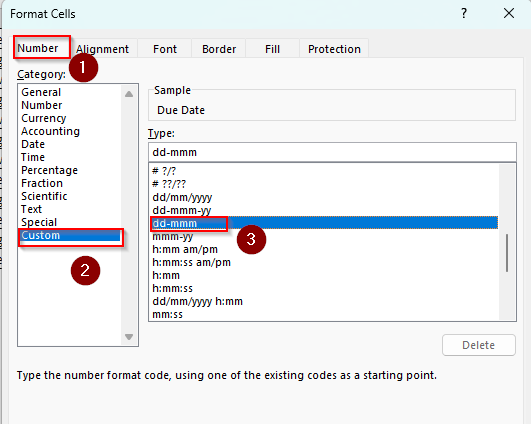Open the Font tab
Screen dimensions: 531x424
coord(165,49)
